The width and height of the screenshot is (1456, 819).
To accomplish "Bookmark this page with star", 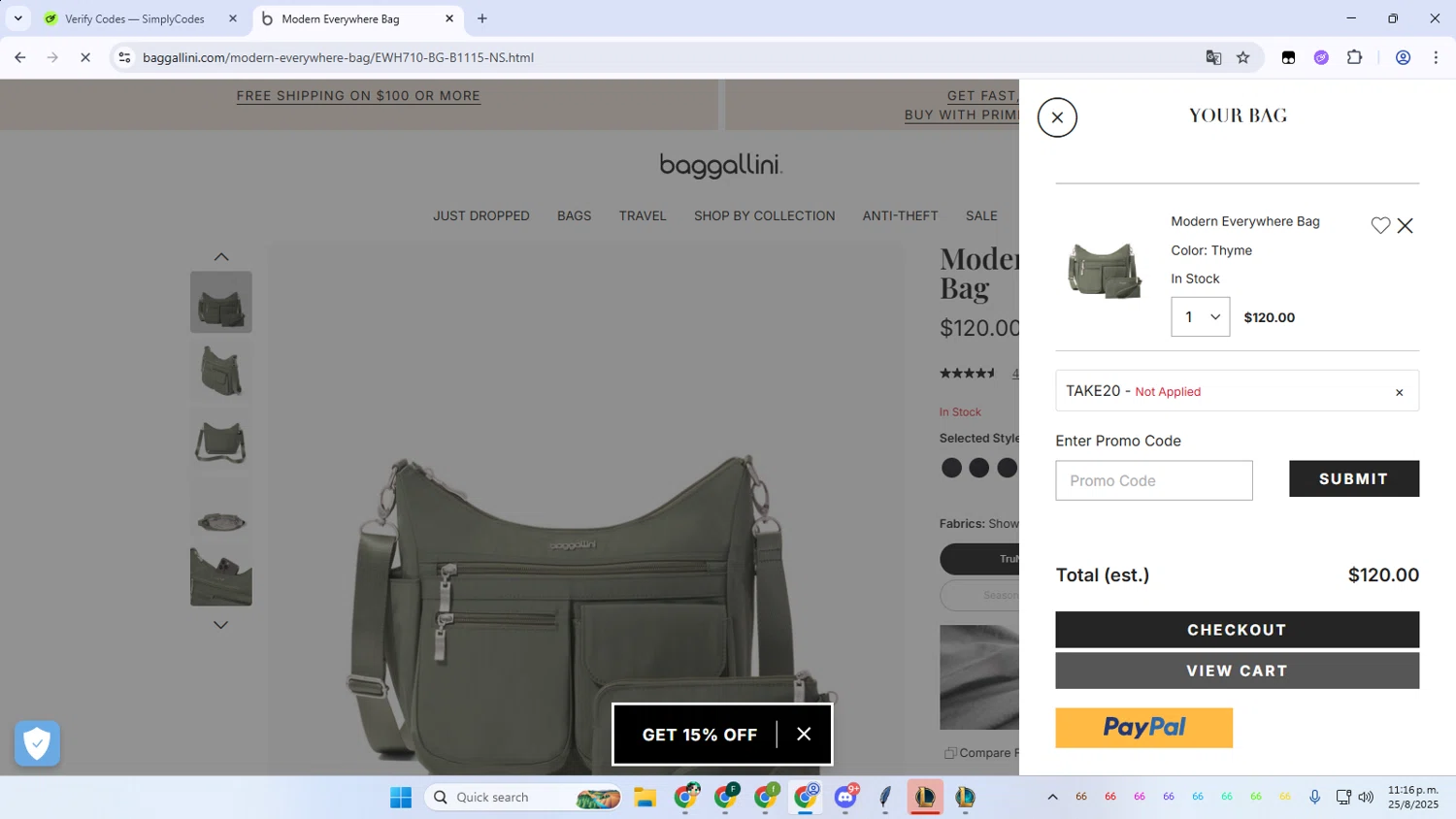I will (1243, 57).
